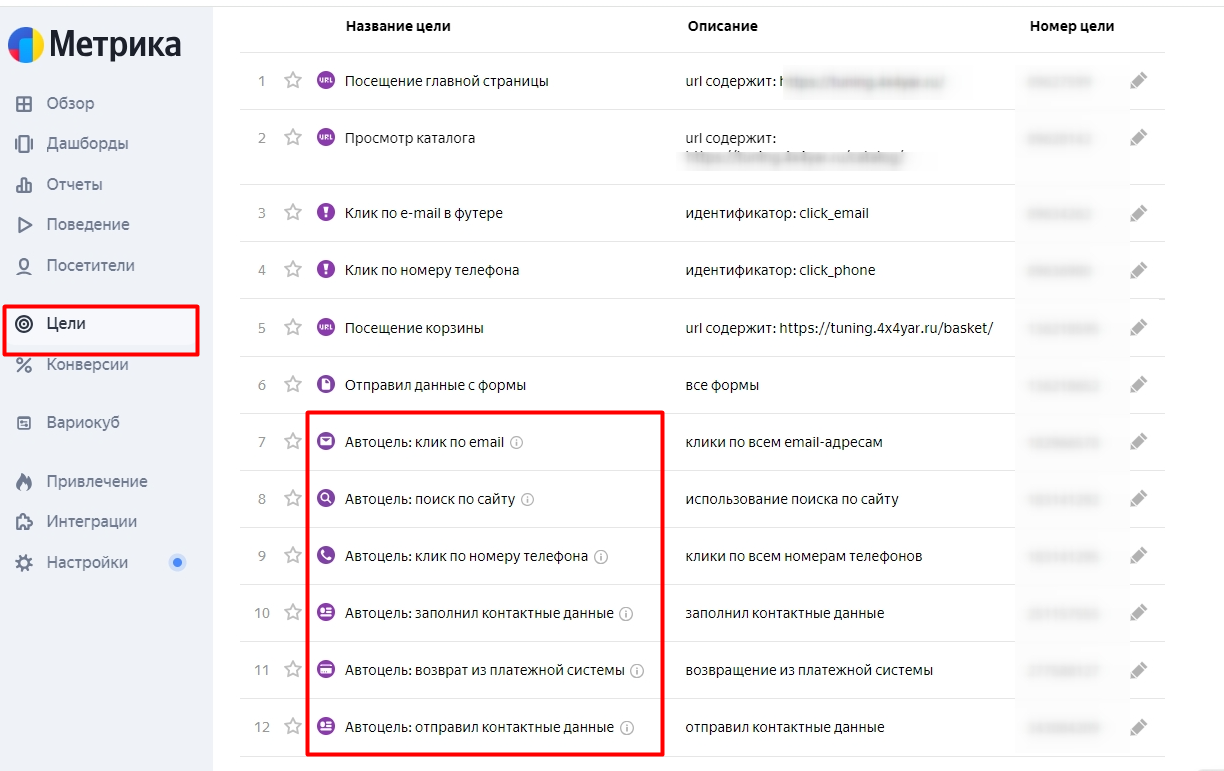Click the pencil icon for "Автоцель: заполнил контактные данные"
Image resolution: width=1224 pixels, height=771 pixels.
[x=1138, y=613]
